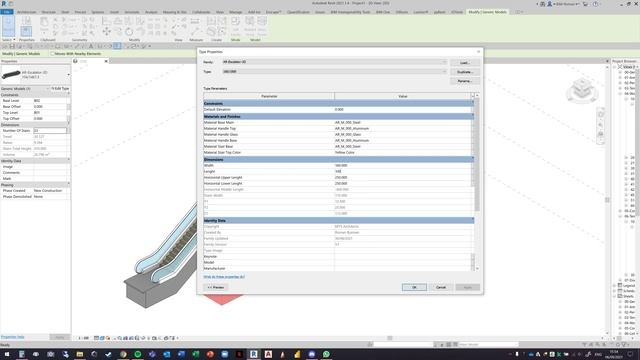Click Edit Type in Properties palette
Viewport: 640px width, 360px height.
(x=60, y=89)
